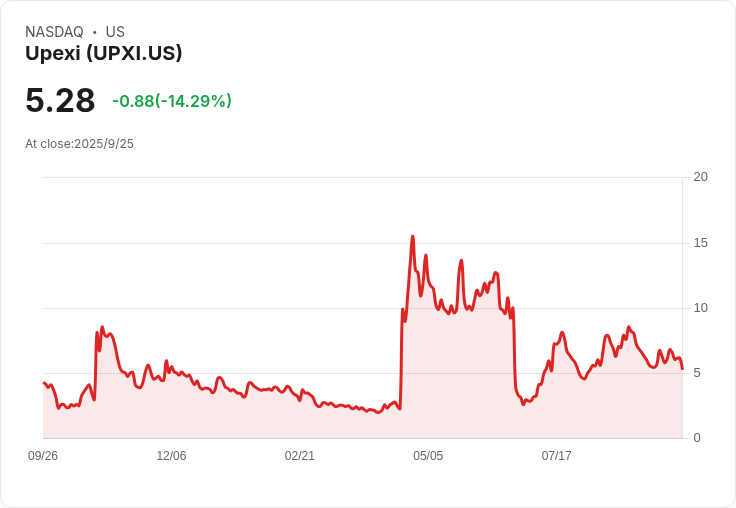
Task: Click the leftmost start of the price line
Action: 43,383
